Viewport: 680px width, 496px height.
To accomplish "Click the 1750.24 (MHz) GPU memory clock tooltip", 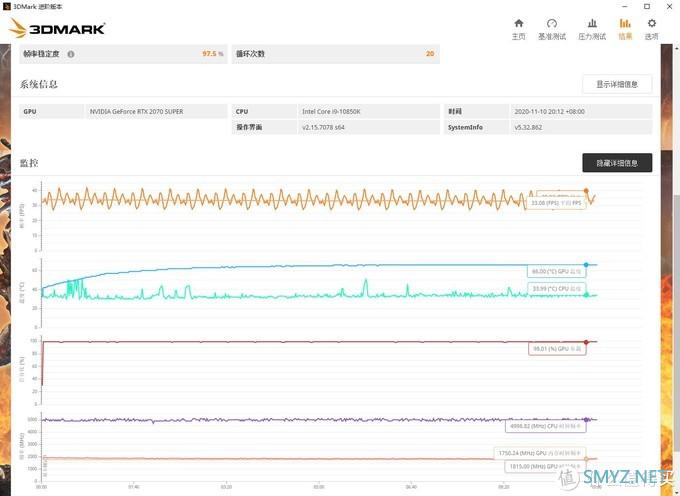I will coord(540,453).
